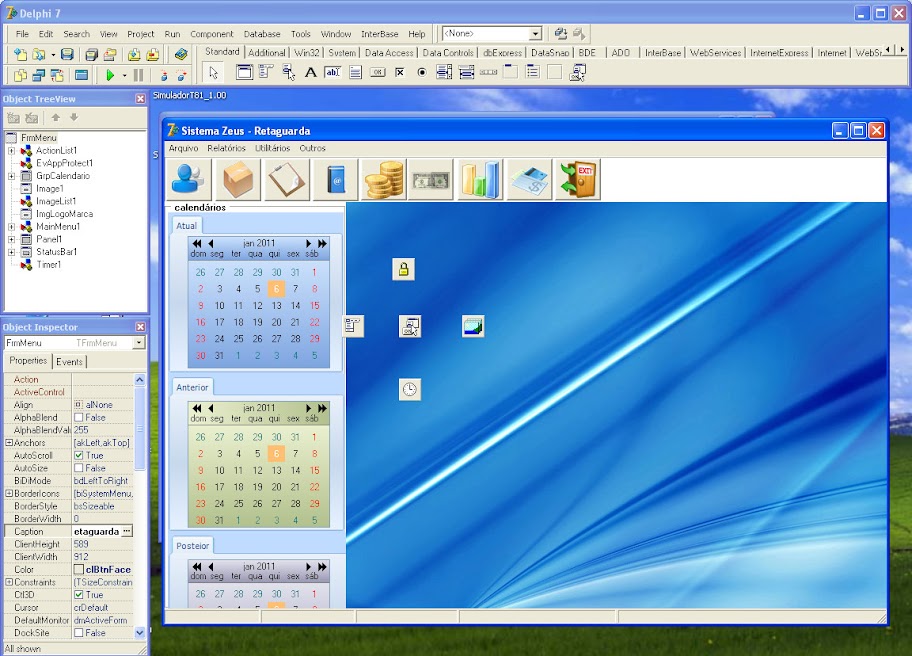Switch to the Events tab in Object Inspector
912x656 pixels.
pyautogui.click(x=69, y=362)
